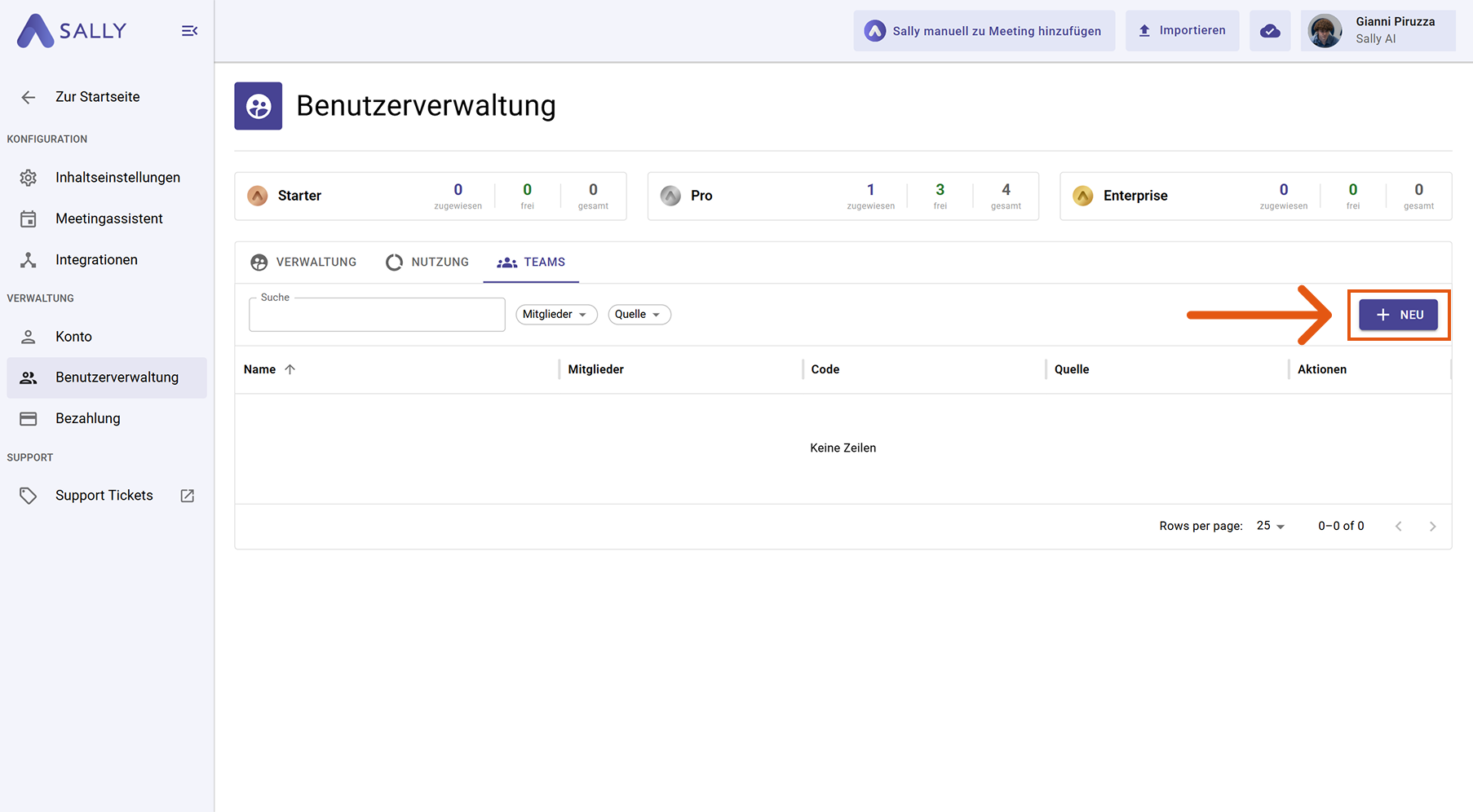Click the Importieren button
This screenshot has width=1473, height=812.
pyautogui.click(x=1182, y=31)
